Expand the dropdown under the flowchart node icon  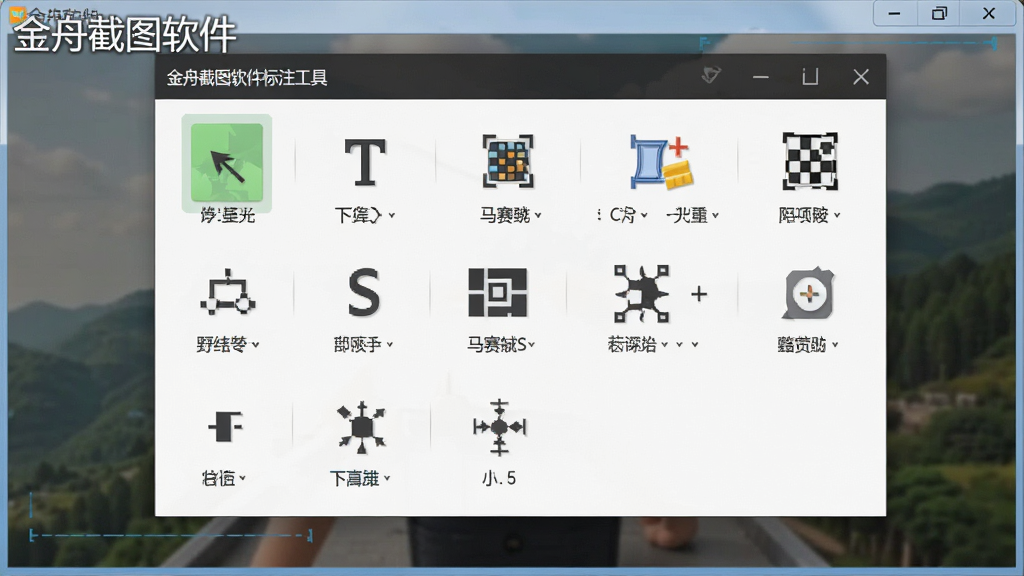point(255,345)
